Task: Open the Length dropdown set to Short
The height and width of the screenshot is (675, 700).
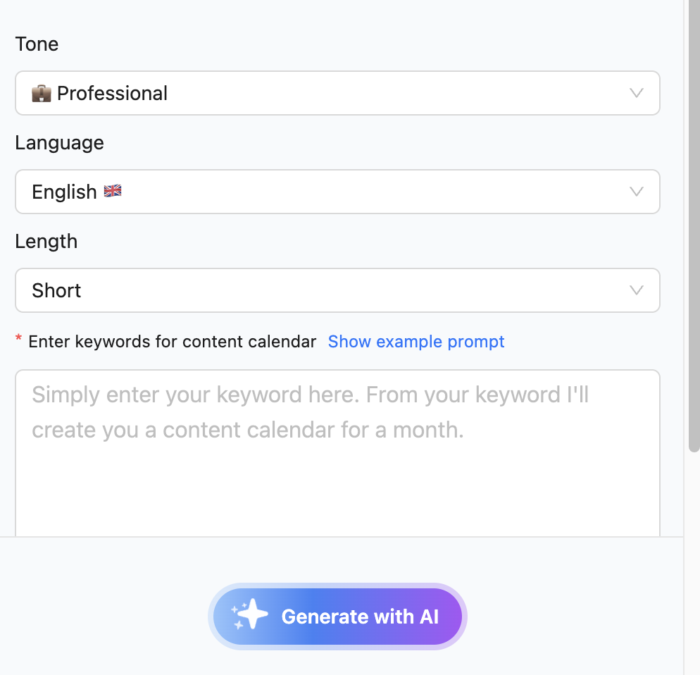Action: (338, 290)
